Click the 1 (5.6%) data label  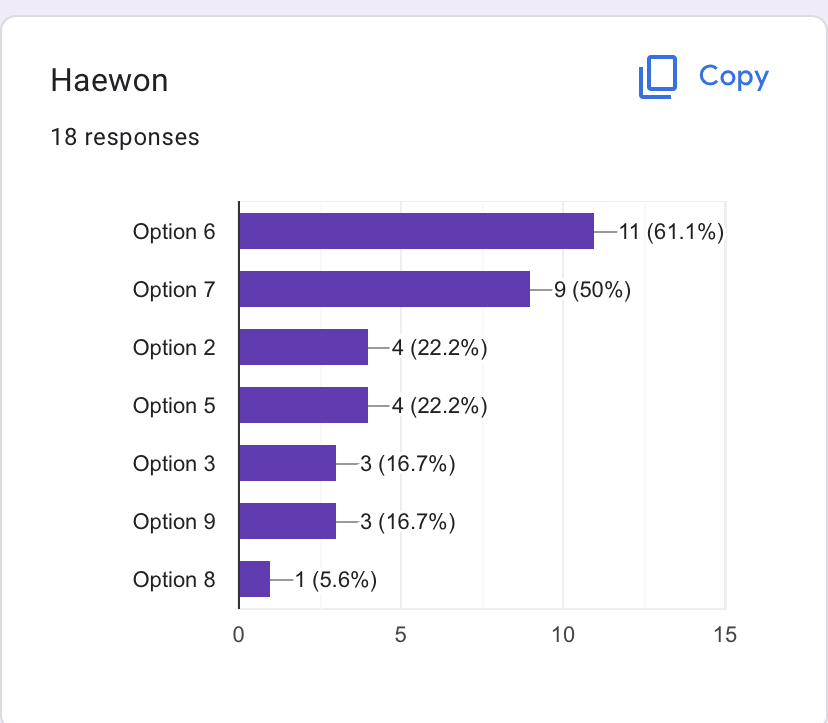[x=336, y=580]
